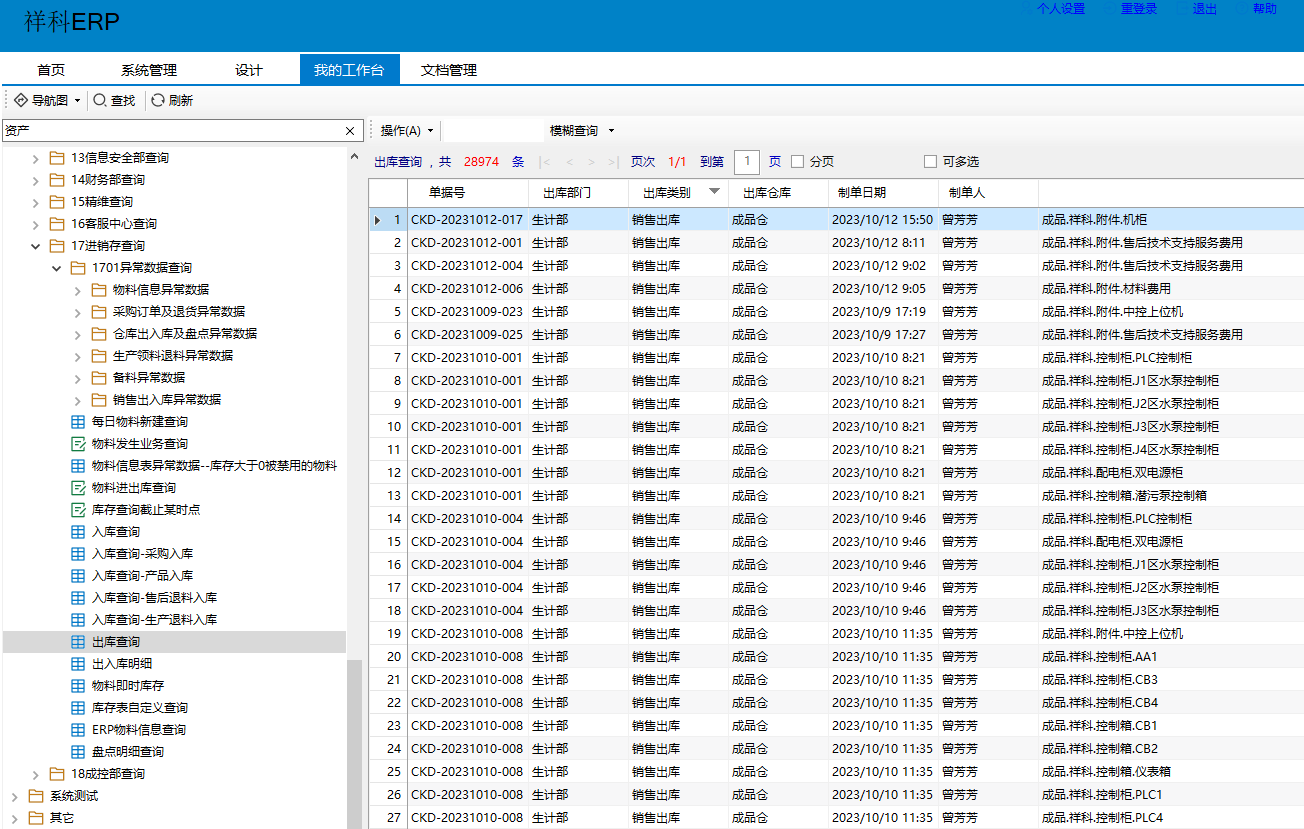Viewport: 1304px width, 829px height.
Task: Click the page number input field
Action: coord(746,162)
